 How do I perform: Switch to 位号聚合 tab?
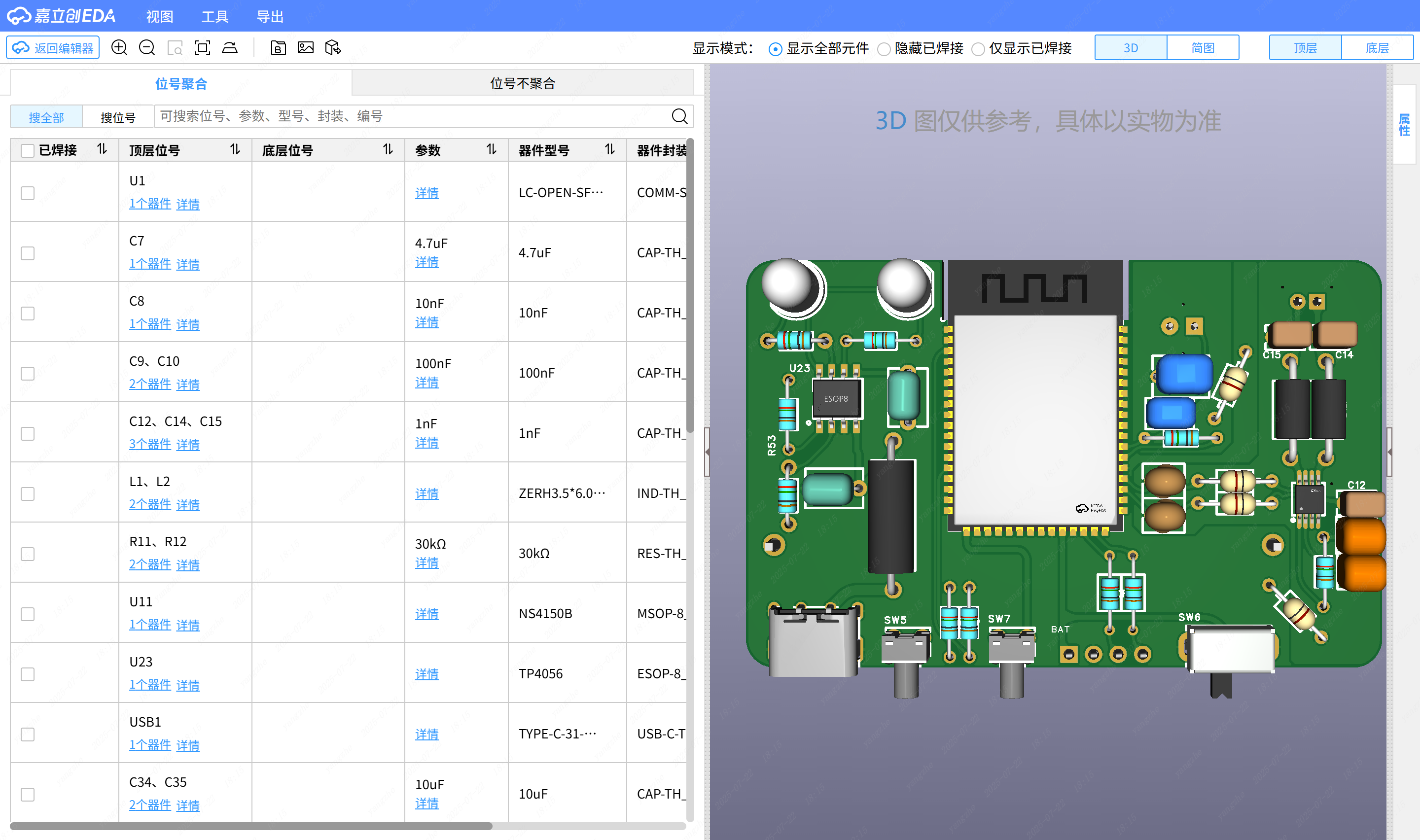181,83
